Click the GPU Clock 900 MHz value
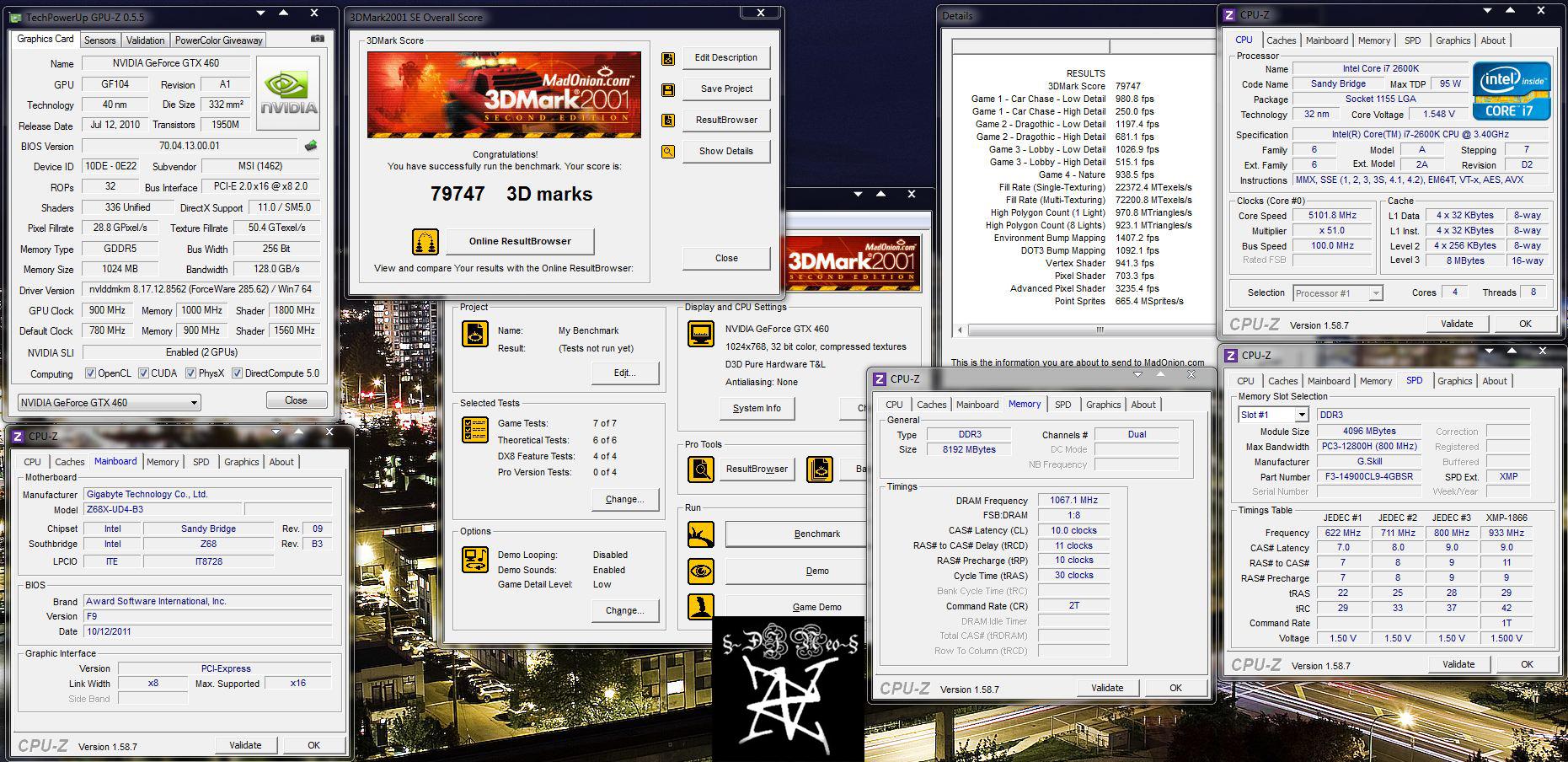 107,311
